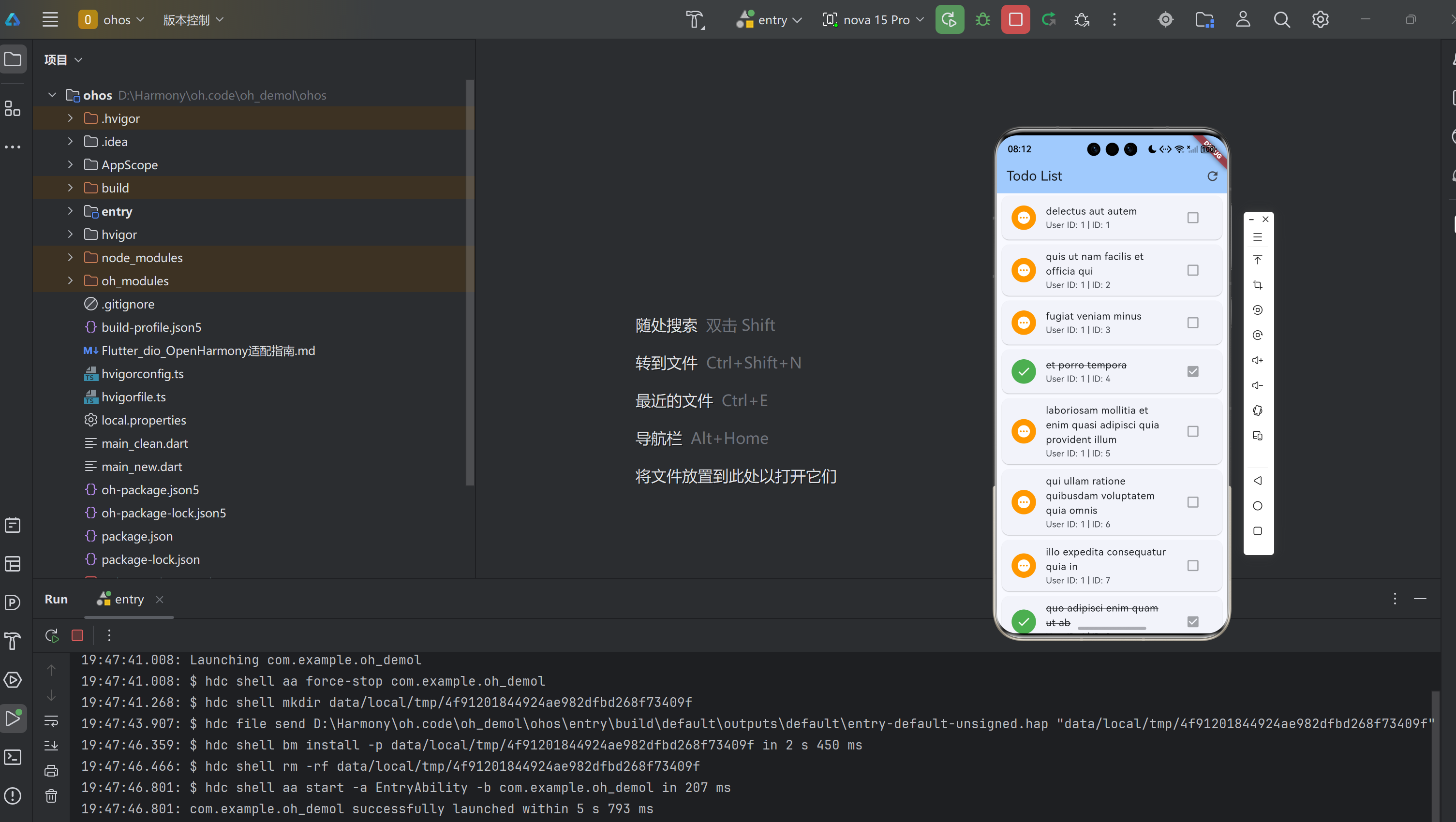Click the rerun icon in Run panel
The image size is (1456, 822).
tap(52, 635)
